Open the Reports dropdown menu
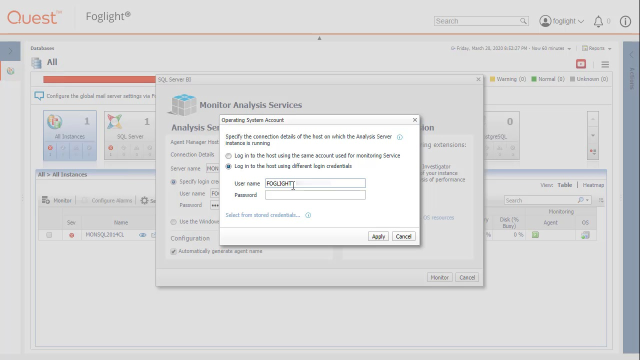 click(596, 48)
